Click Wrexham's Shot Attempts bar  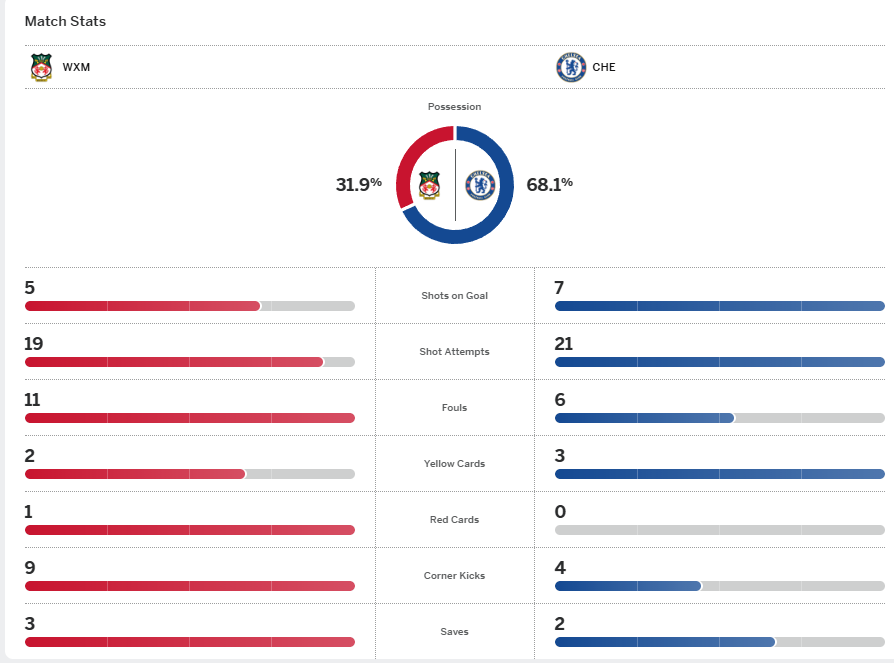(174, 362)
